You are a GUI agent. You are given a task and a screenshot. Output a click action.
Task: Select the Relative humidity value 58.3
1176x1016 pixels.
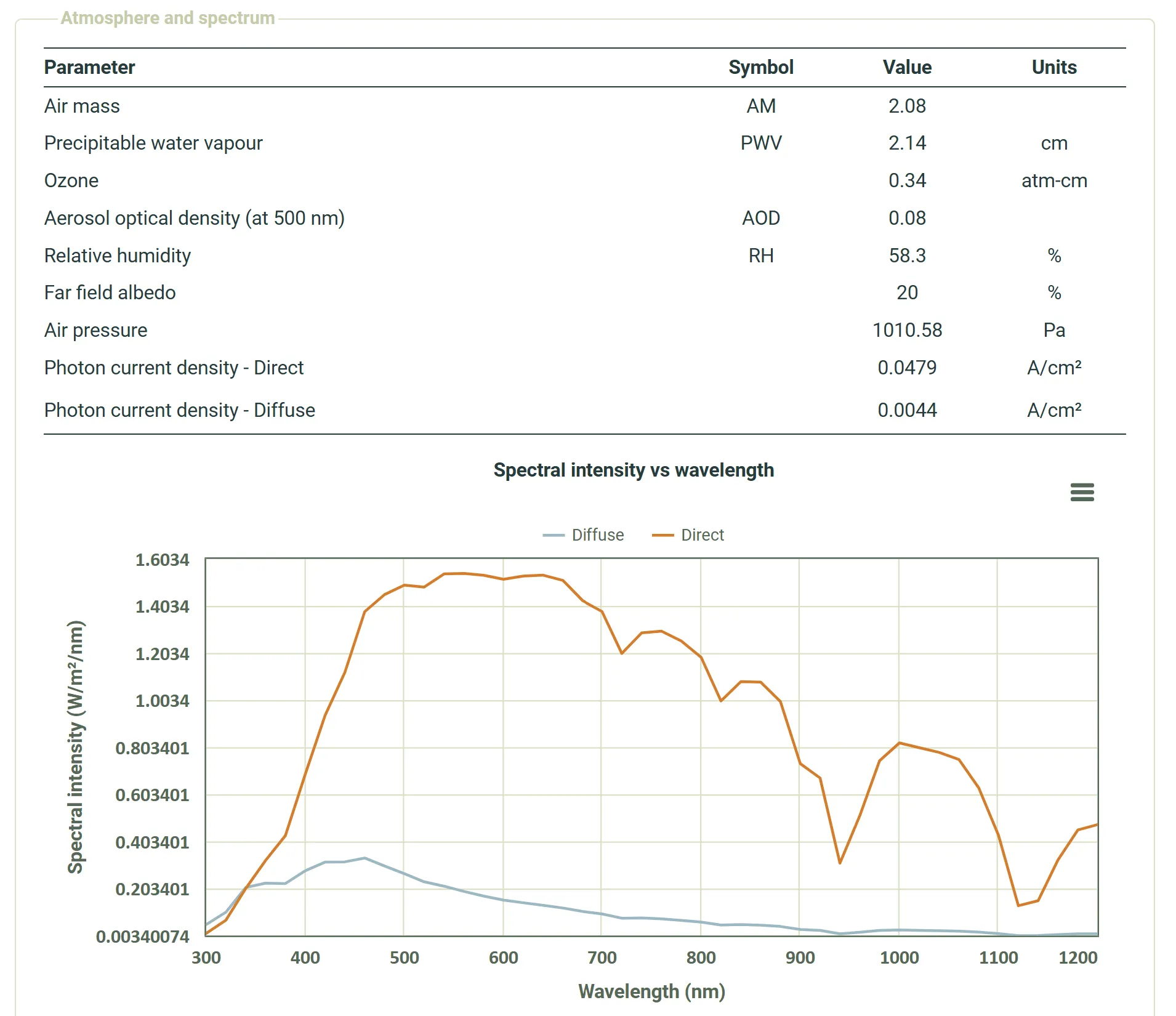906,256
